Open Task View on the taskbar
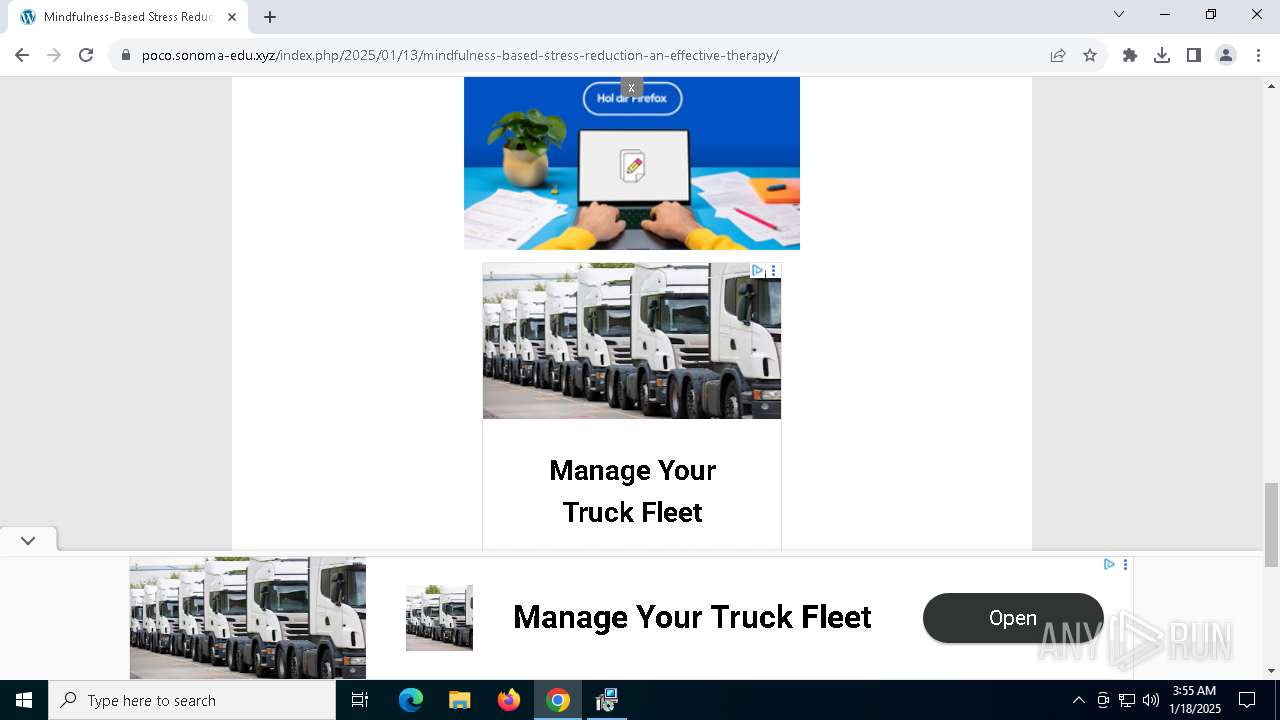Viewport: 1280px width, 720px height. (360, 700)
